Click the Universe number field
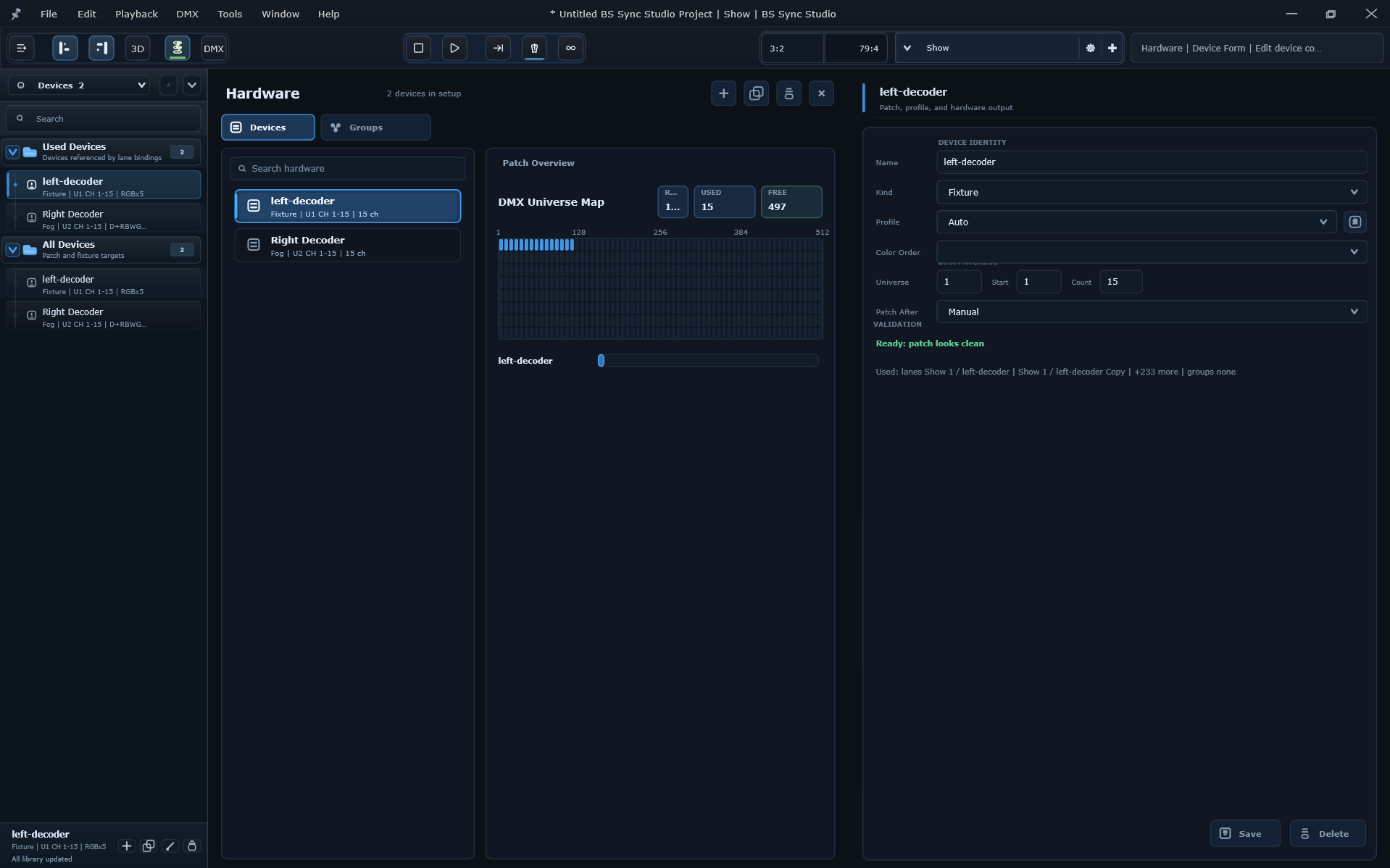Image resolution: width=1390 pixels, height=868 pixels. (x=959, y=282)
